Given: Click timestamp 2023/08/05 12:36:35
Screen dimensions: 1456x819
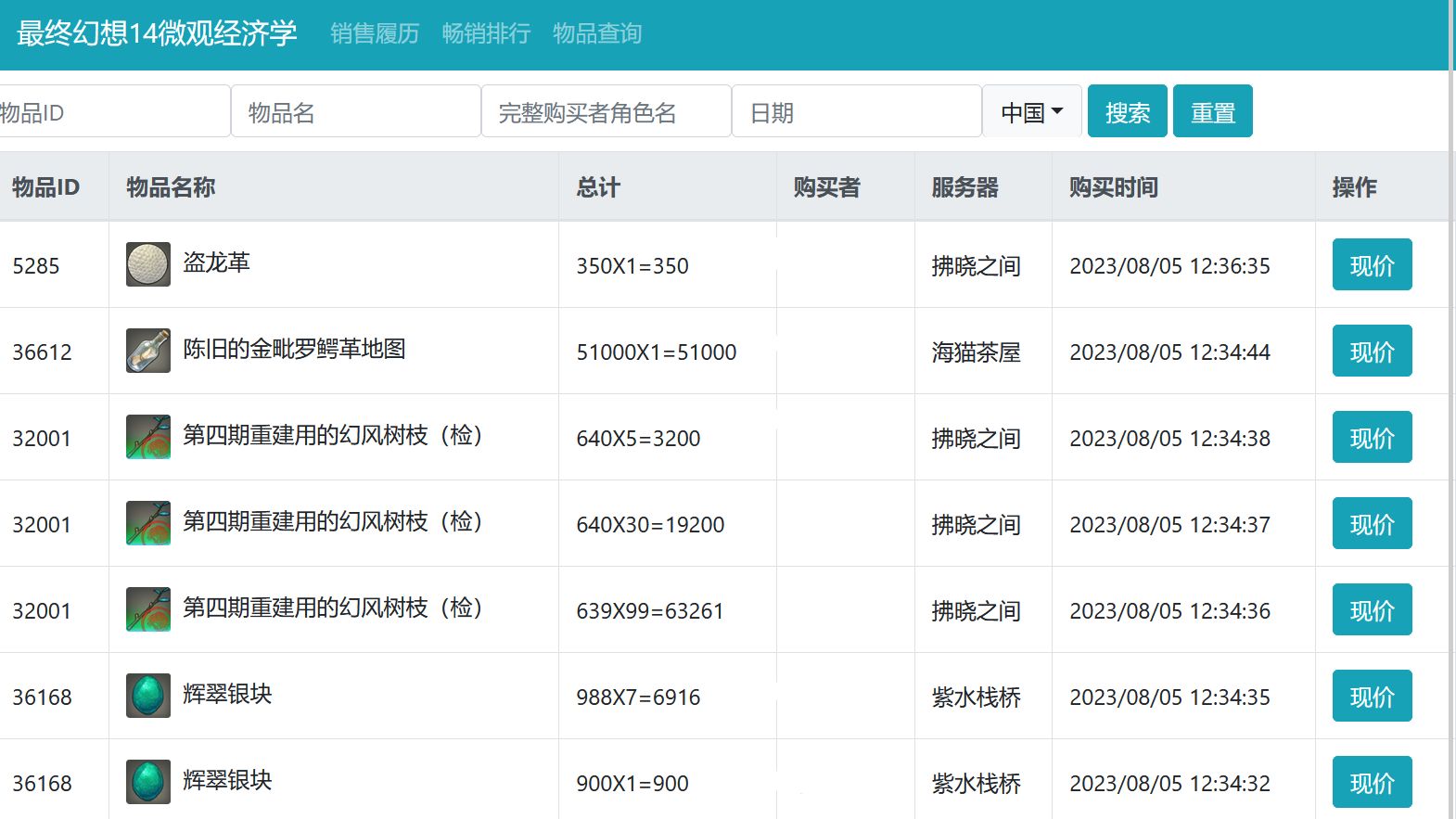Looking at the screenshot, I should click(1170, 266).
